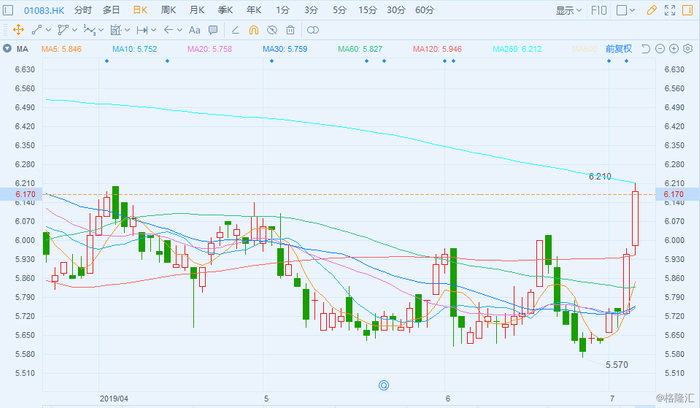
Task: Click the 5.570 low price annotation
Action: 617,365
